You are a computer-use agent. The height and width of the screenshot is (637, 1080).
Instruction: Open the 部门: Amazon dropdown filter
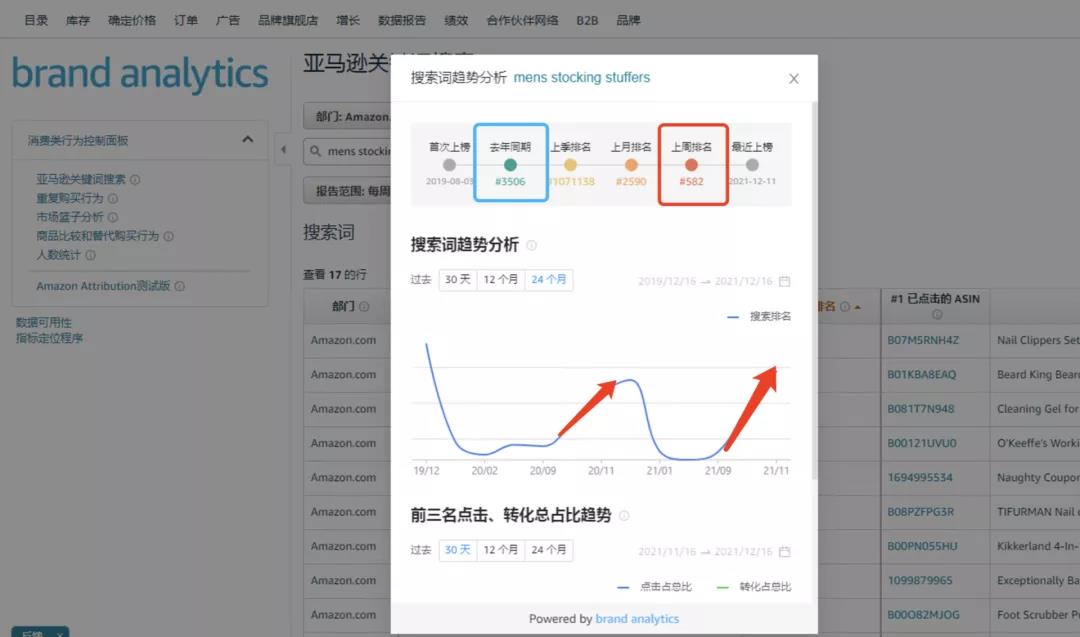[x=350, y=115]
